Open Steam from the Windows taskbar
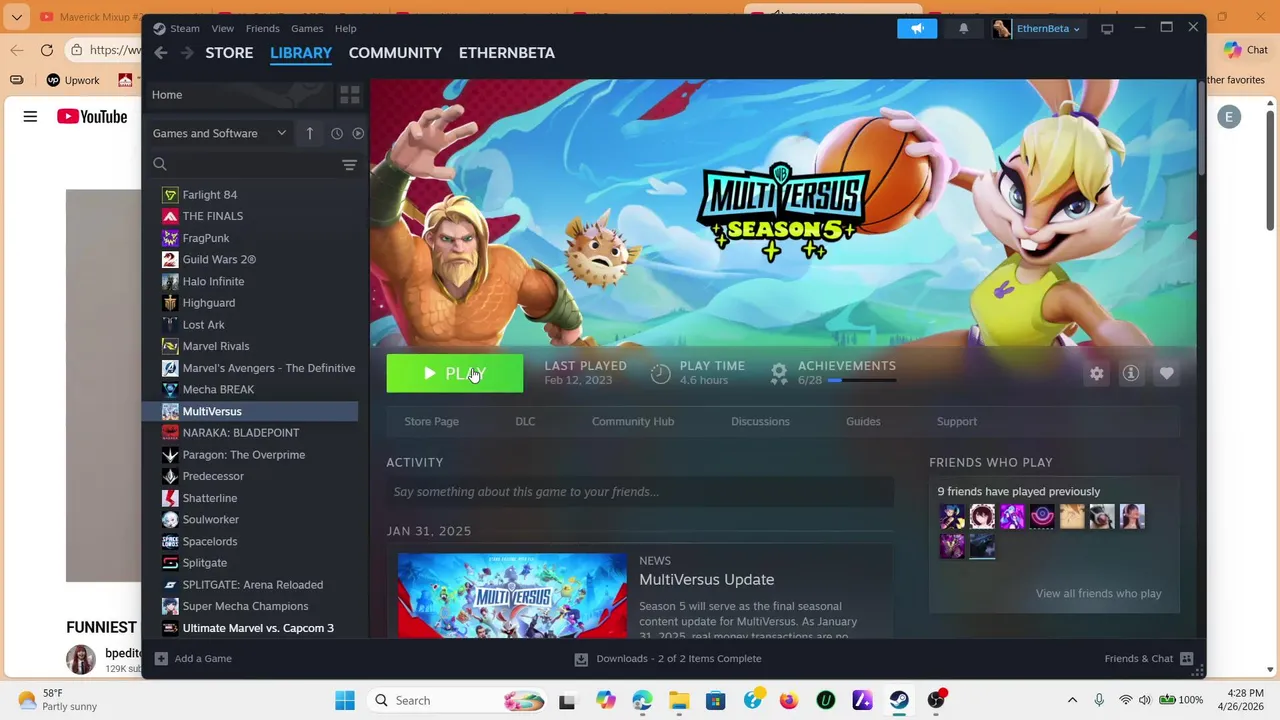1280x720 pixels. coord(899,700)
